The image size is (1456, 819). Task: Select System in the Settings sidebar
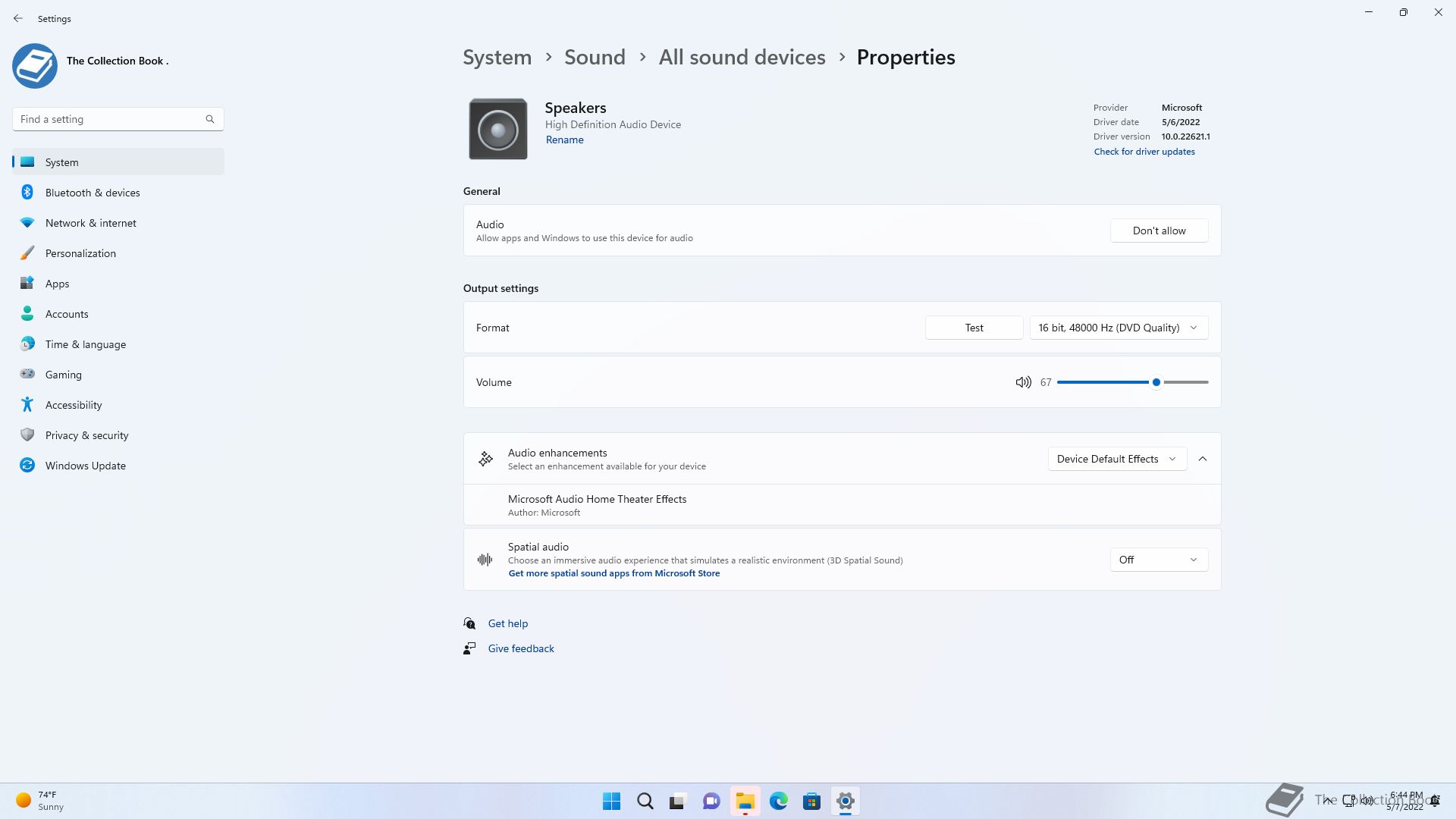pos(118,162)
